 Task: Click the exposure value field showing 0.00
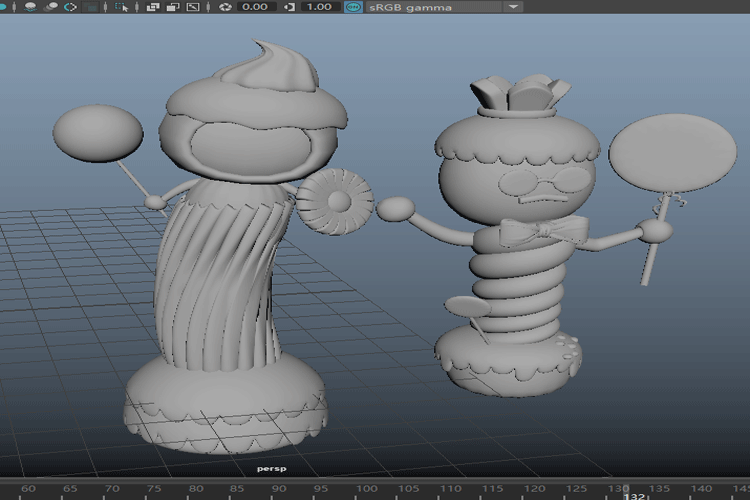(x=255, y=6)
